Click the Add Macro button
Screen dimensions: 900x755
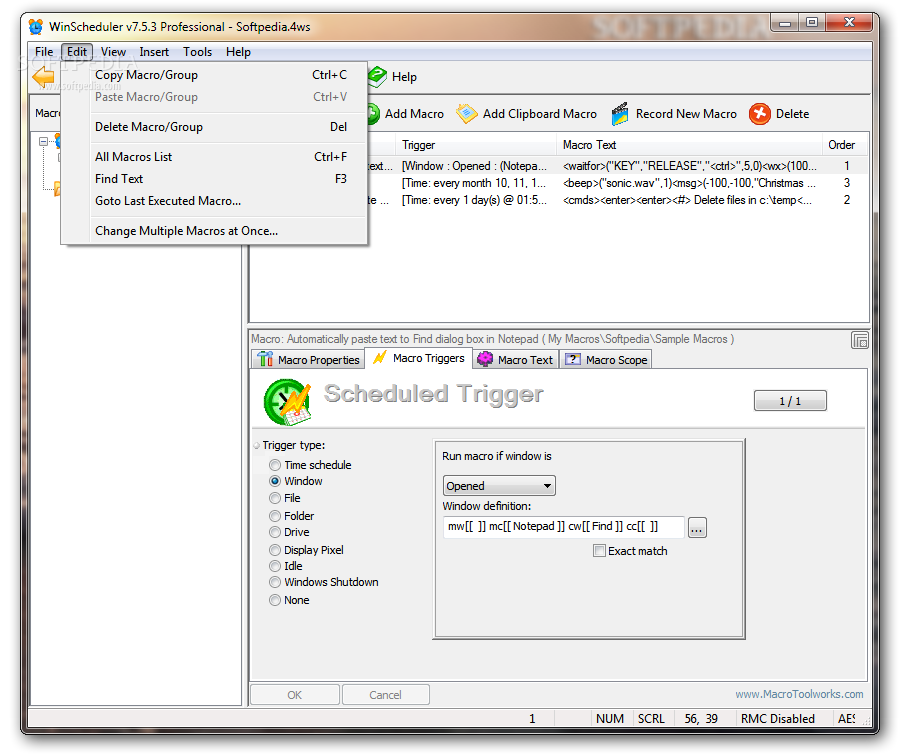(405, 114)
